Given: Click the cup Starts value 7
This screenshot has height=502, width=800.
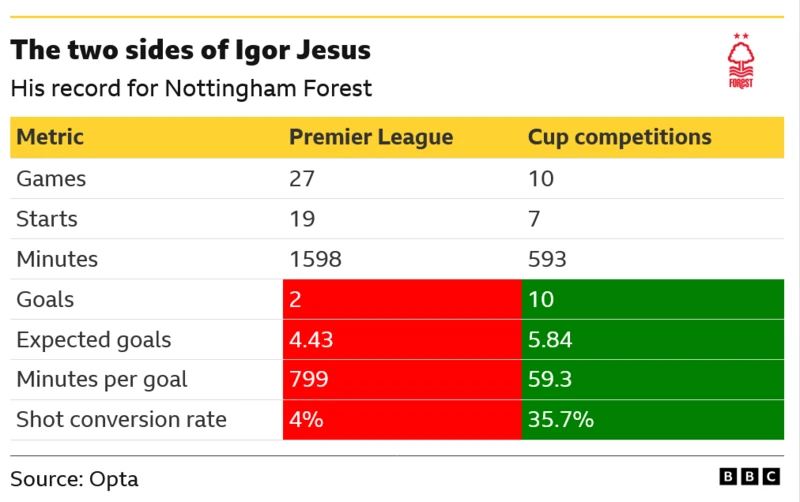Looking at the screenshot, I should point(534,219).
